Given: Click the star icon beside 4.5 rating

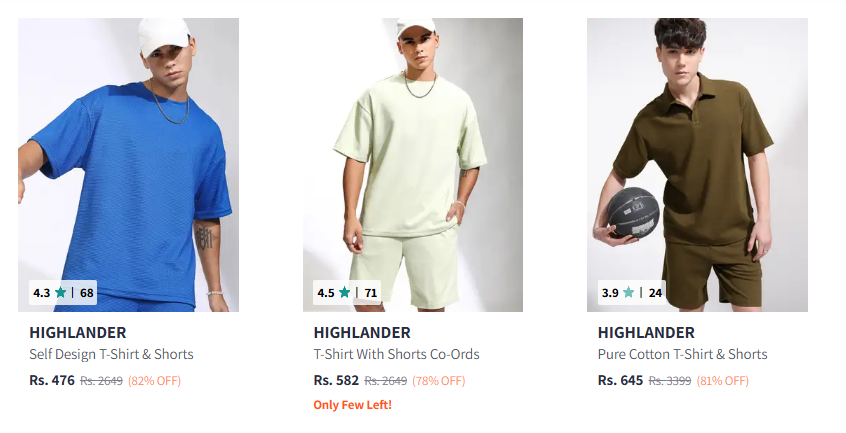Looking at the screenshot, I should [345, 293].
